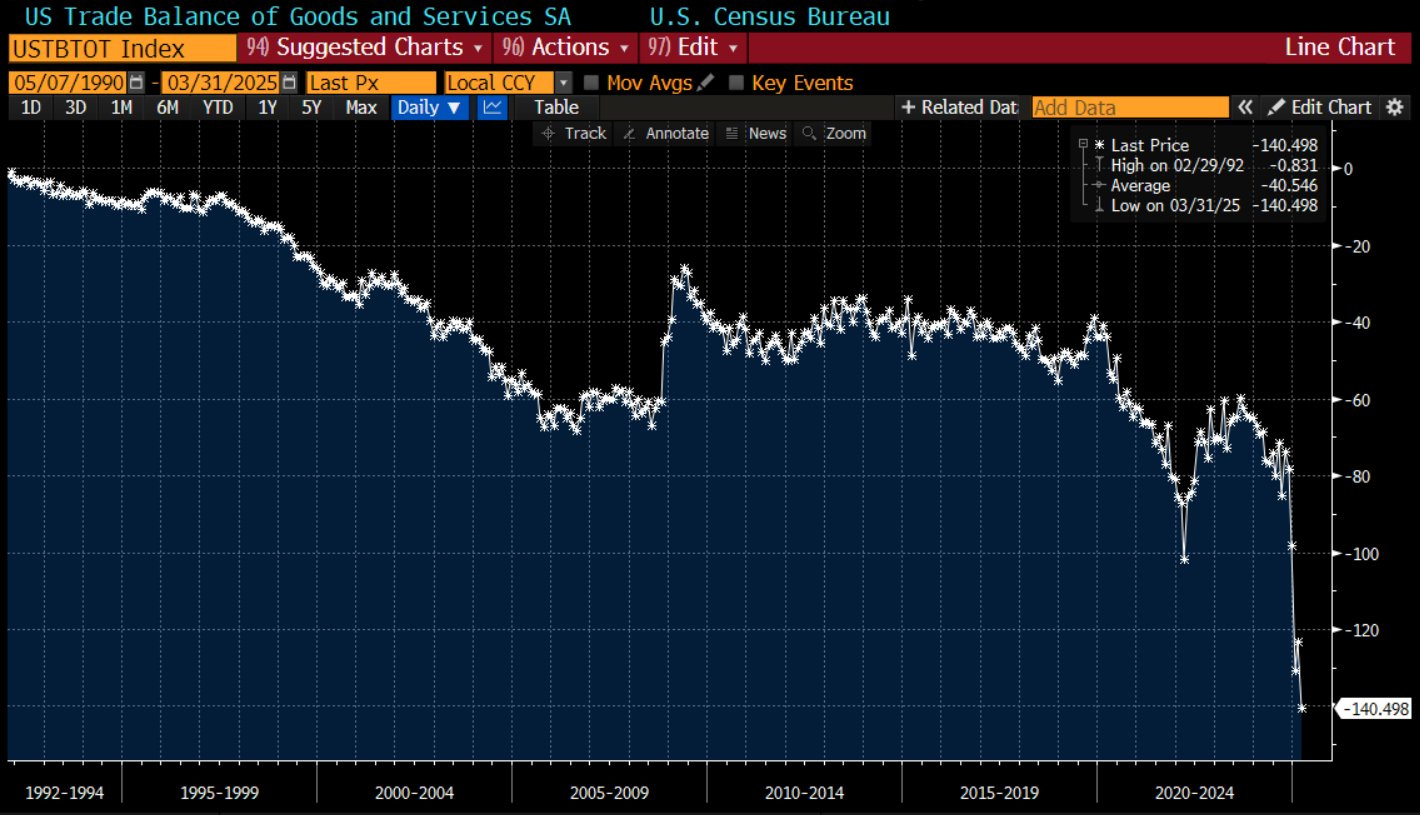The width and height of the screenshot is (1420, 815).
Task: Click the Zoom magnifier tool
Action: tap(833, 133)
